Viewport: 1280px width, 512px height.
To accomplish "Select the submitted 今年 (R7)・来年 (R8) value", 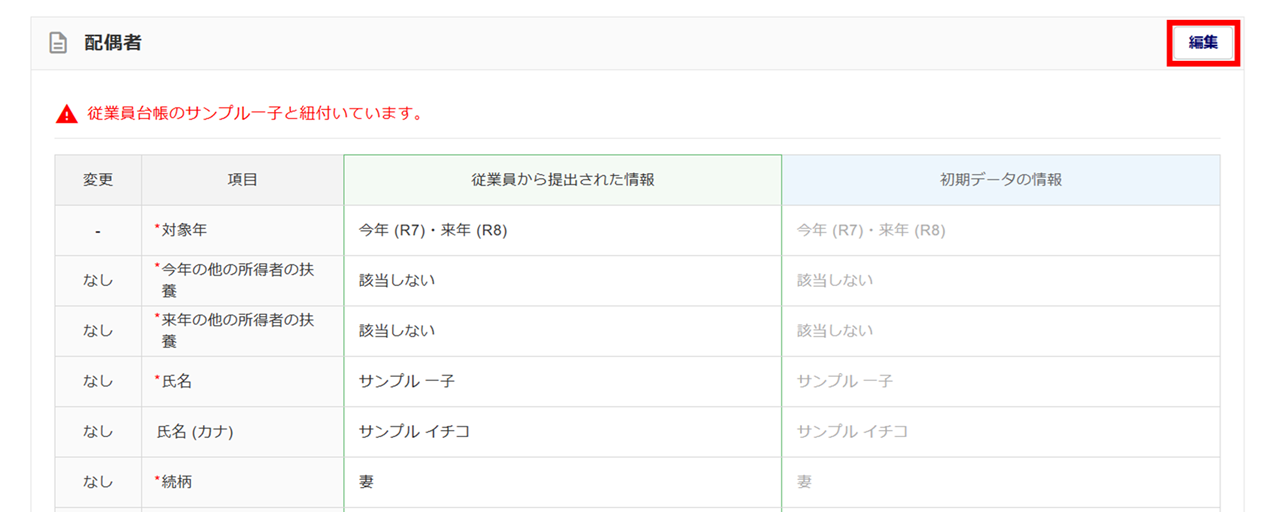I will coord(433,230).
